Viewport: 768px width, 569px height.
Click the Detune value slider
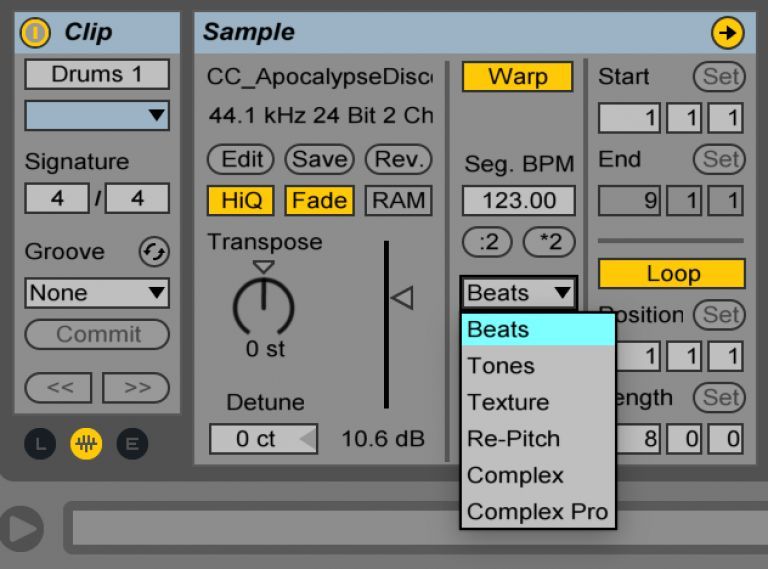coord(264,439)
